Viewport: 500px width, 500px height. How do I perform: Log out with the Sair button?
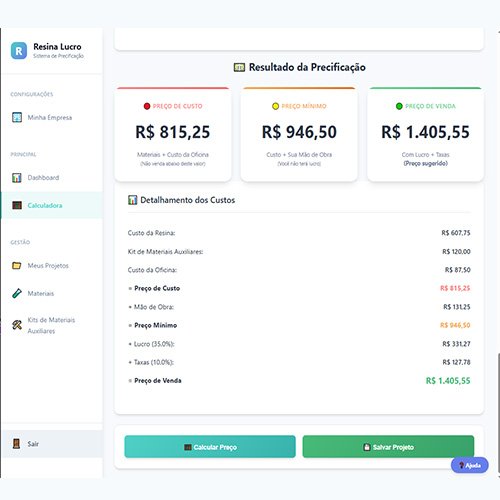[x=52, y=444]
